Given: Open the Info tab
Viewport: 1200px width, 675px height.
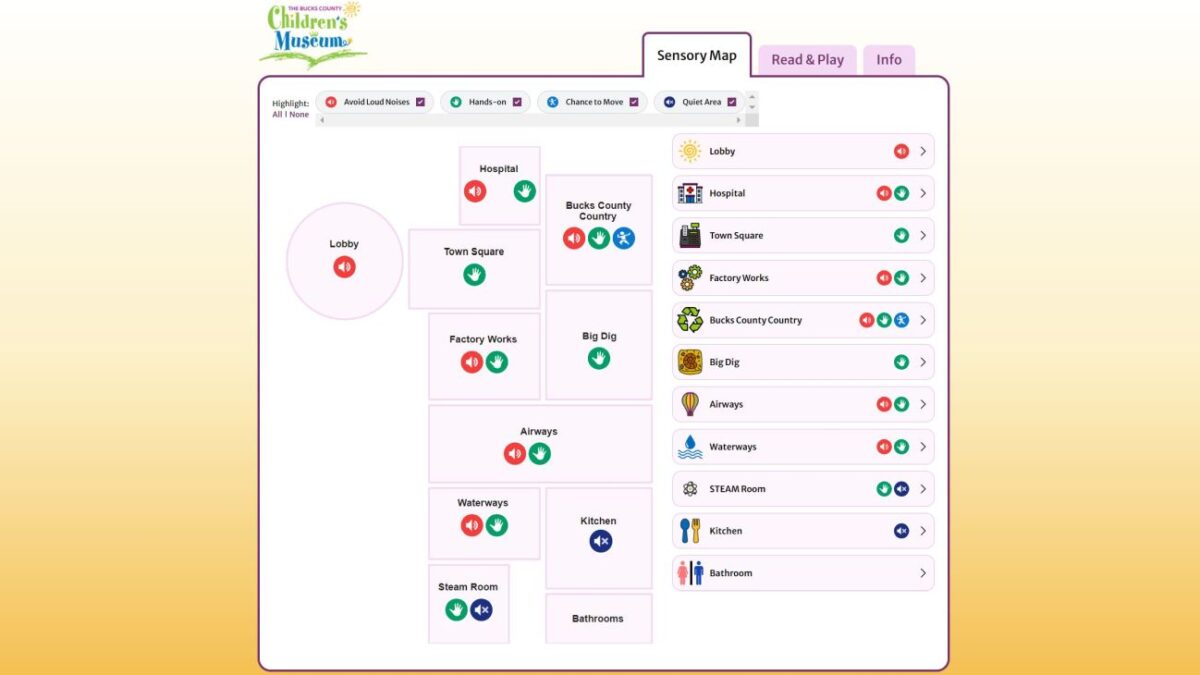Looking at the screenshot, I should tap(889, 60).
